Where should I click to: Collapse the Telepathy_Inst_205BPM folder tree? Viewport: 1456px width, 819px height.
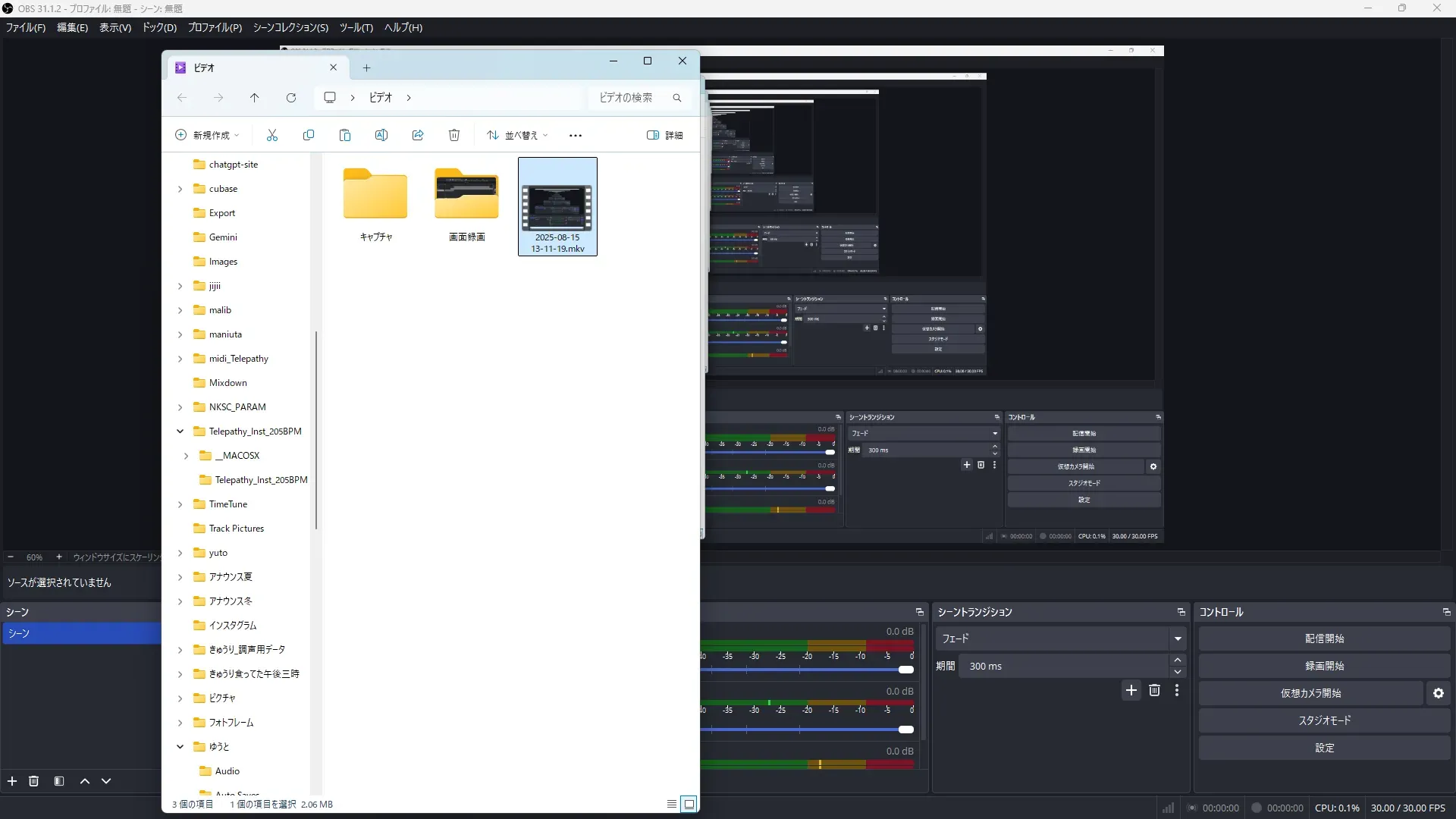pos(180,431)
